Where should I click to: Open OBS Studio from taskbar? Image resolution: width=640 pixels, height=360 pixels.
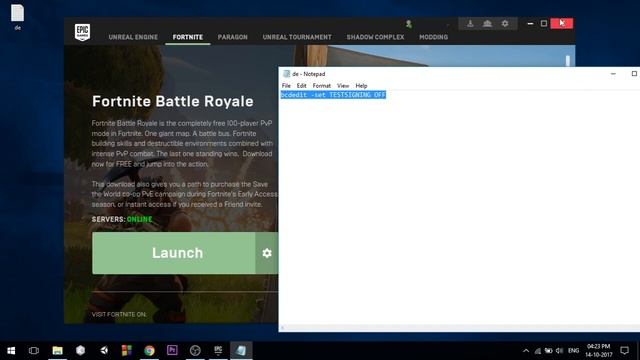195,351
